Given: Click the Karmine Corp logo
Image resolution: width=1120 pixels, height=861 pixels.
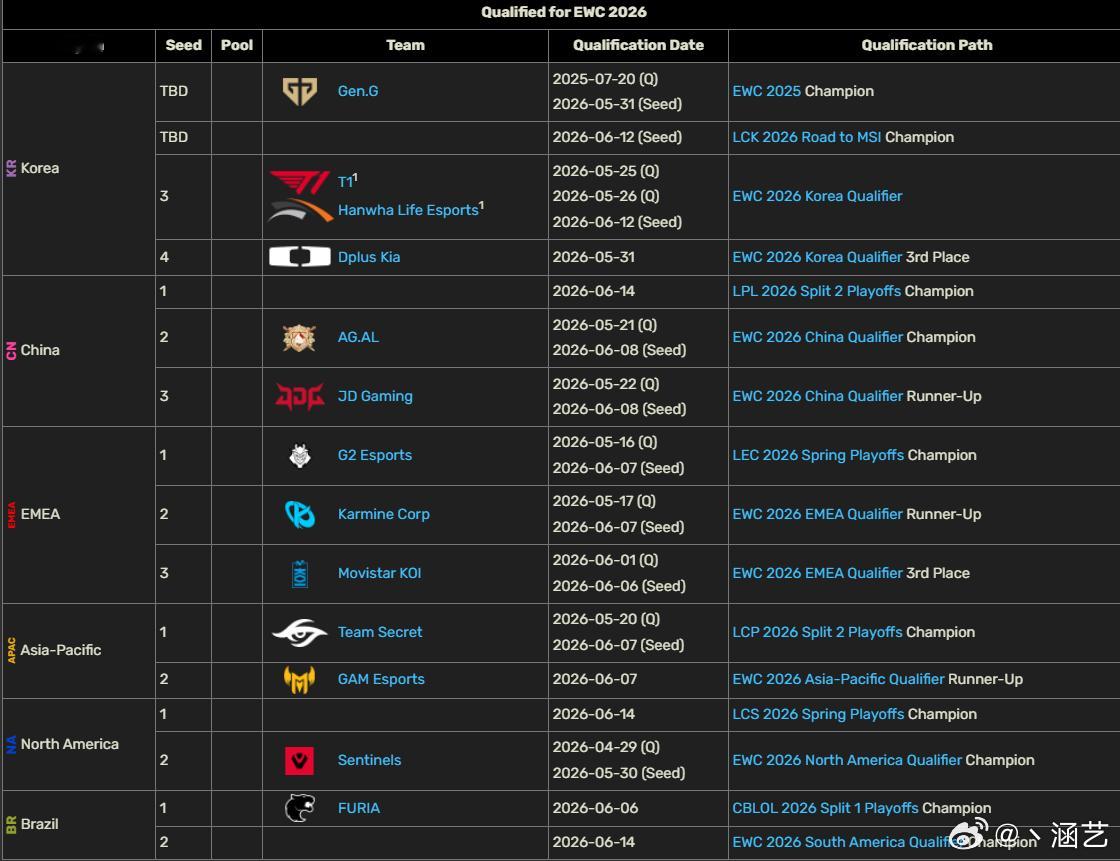Looking at the screenshot, I should (299, 514).
